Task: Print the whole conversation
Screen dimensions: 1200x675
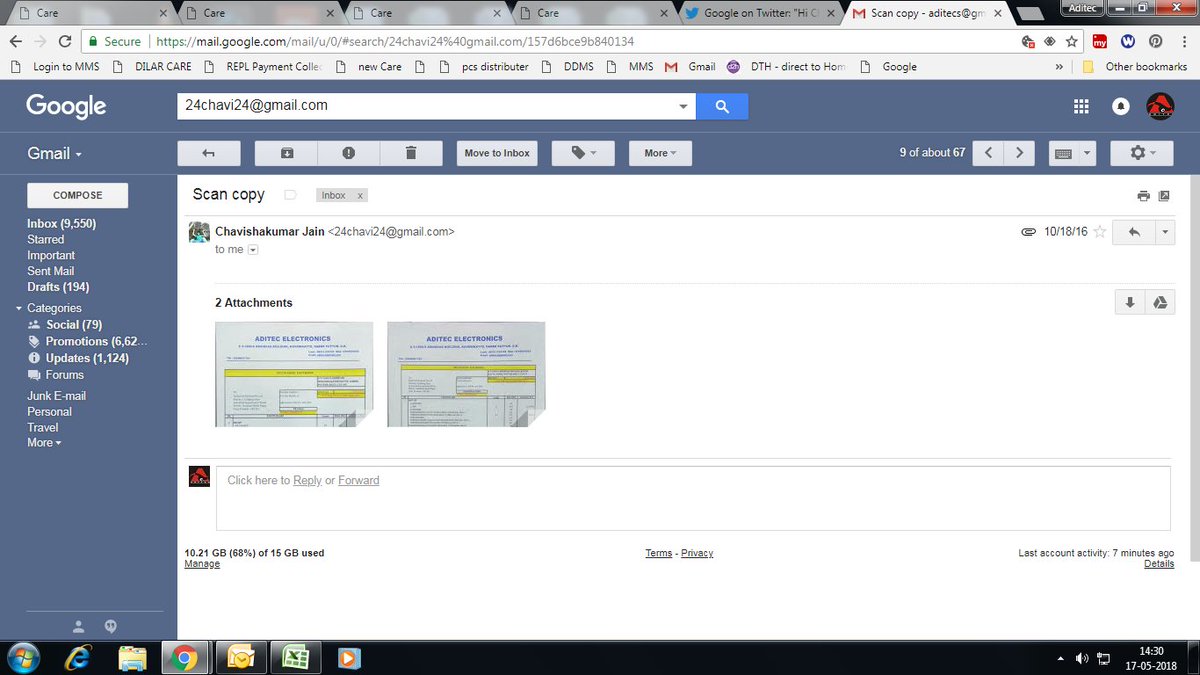Action: (1143, 195)
